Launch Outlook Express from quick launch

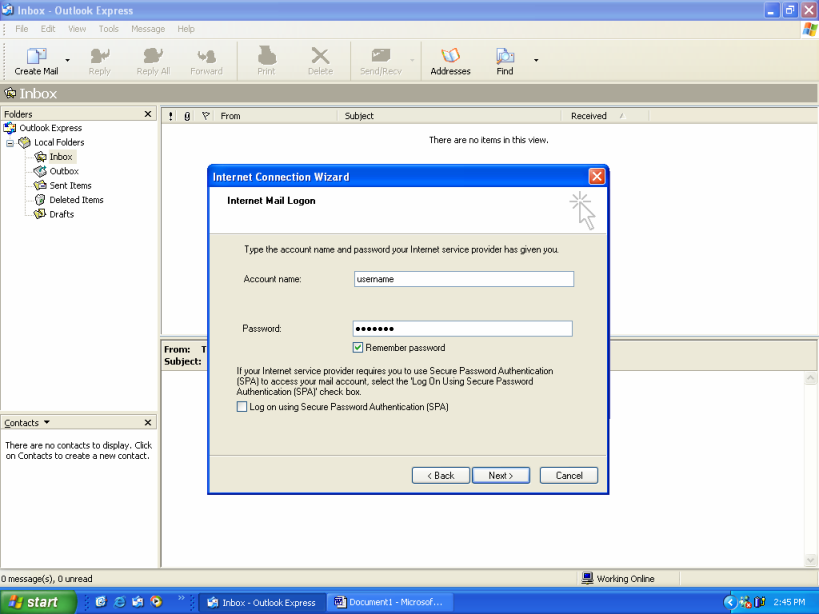click(x=138, y=602)
